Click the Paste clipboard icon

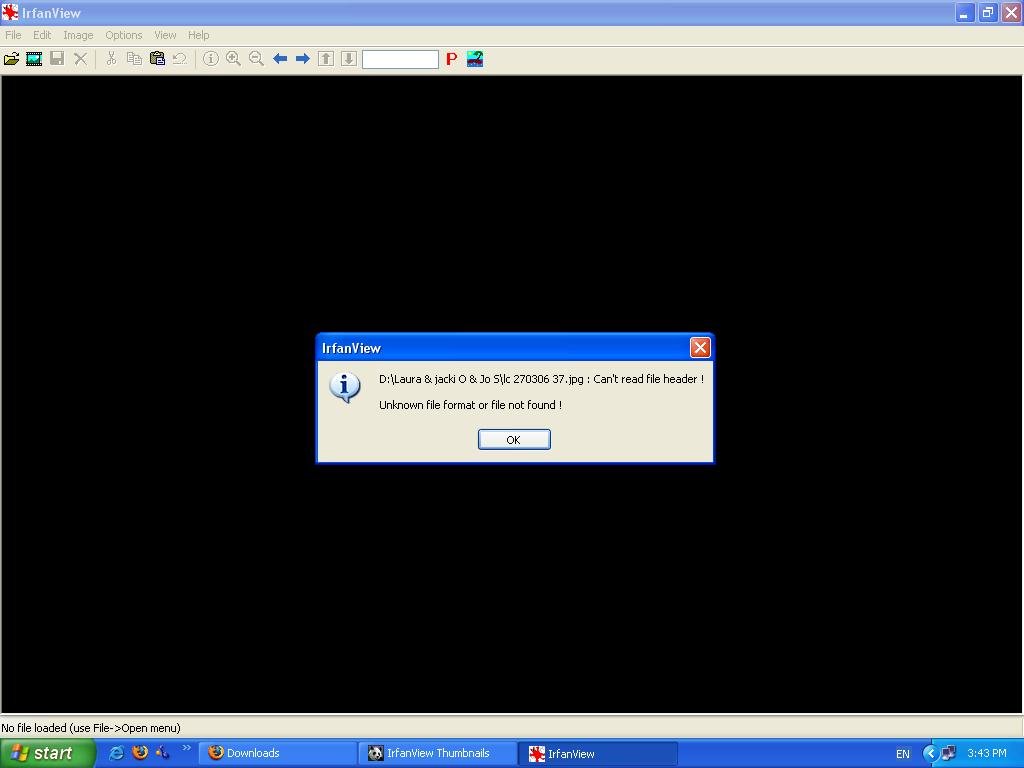pyautogui.click(x=157, y=59)
